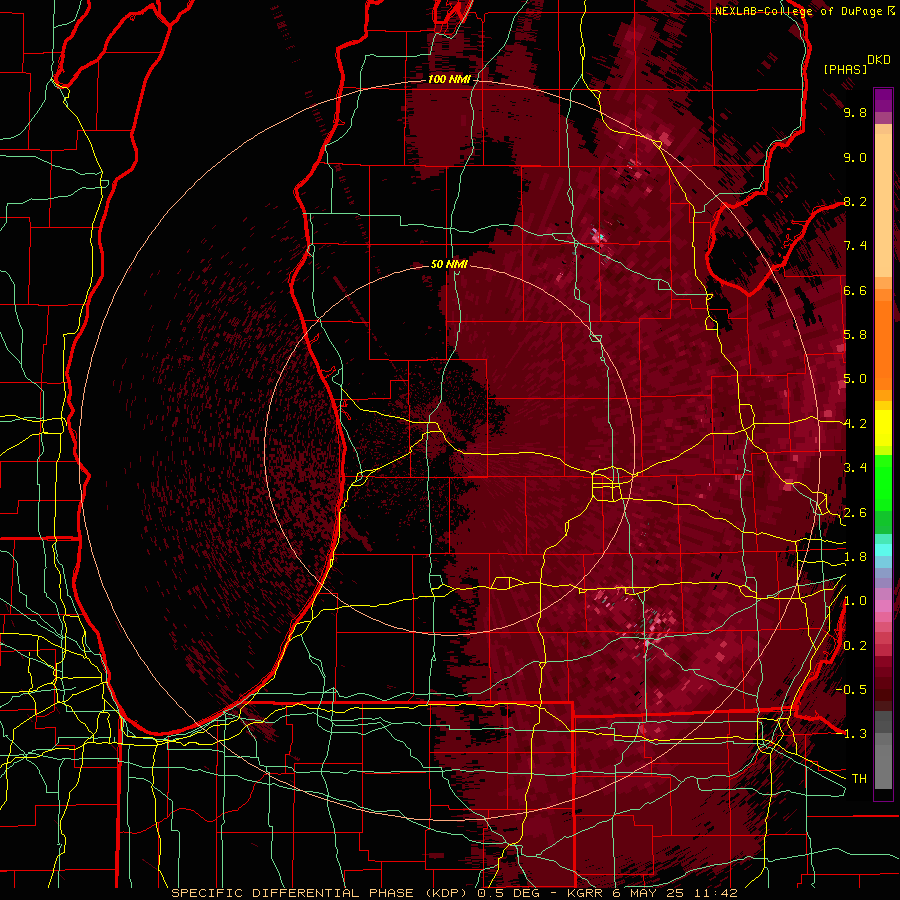Viewport: 900px width, 900px height.
Task: Pick the purple segment at the top of the color bar
Action: pyautogui.click(x=883, y=100)
